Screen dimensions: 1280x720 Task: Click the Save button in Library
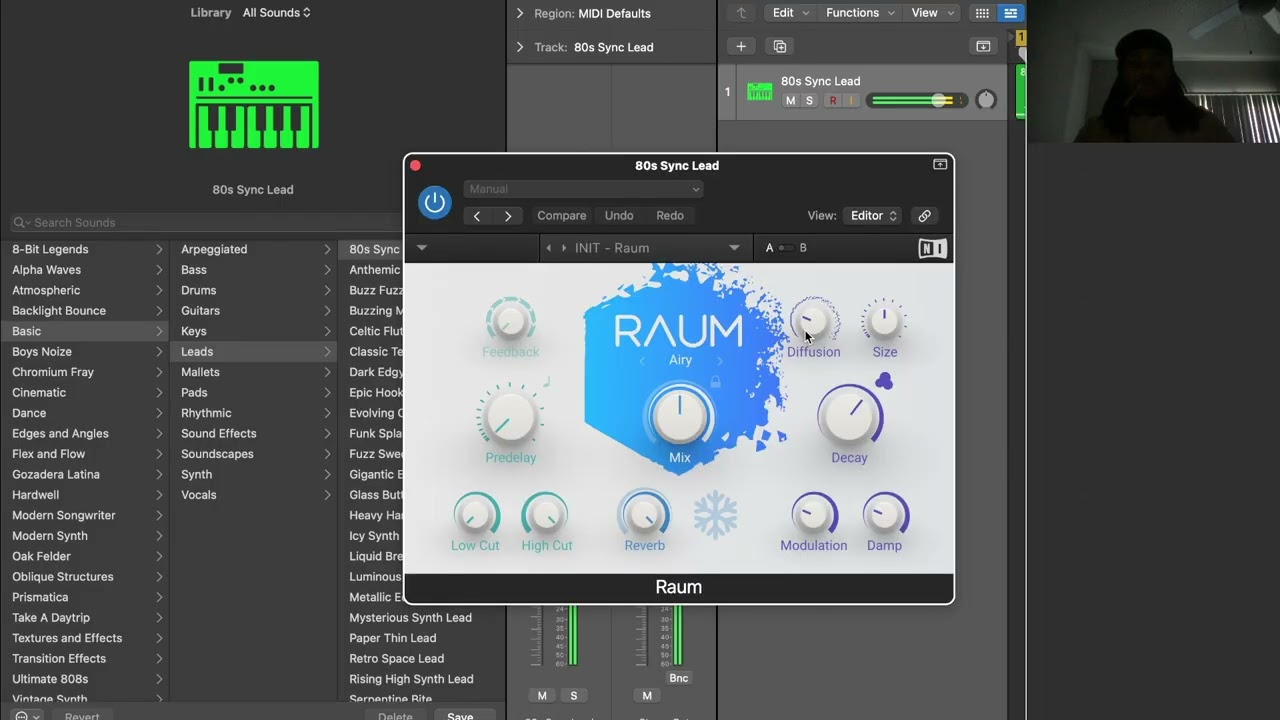pos(460,716)
